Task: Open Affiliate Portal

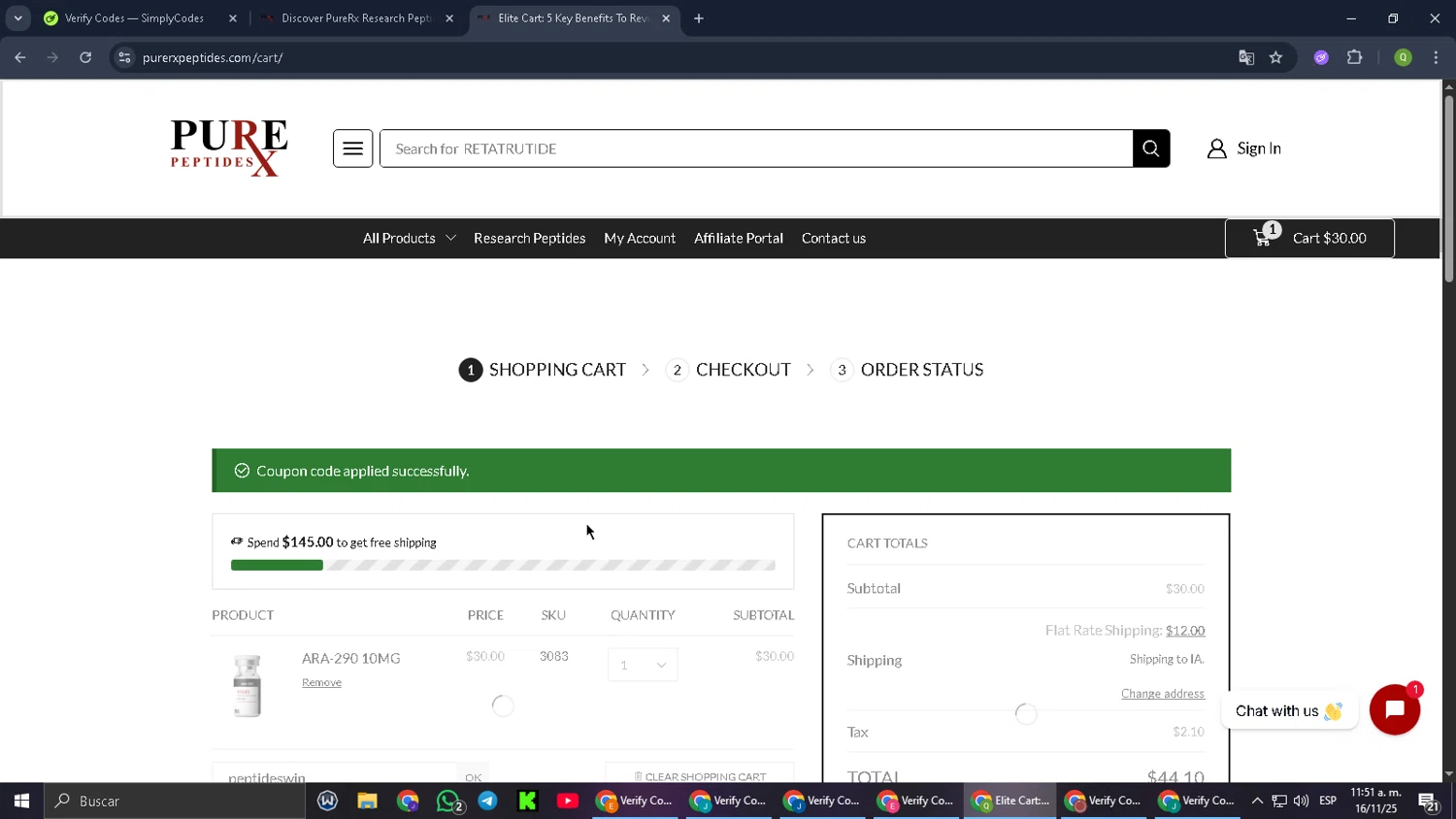Action: [739, 238]
